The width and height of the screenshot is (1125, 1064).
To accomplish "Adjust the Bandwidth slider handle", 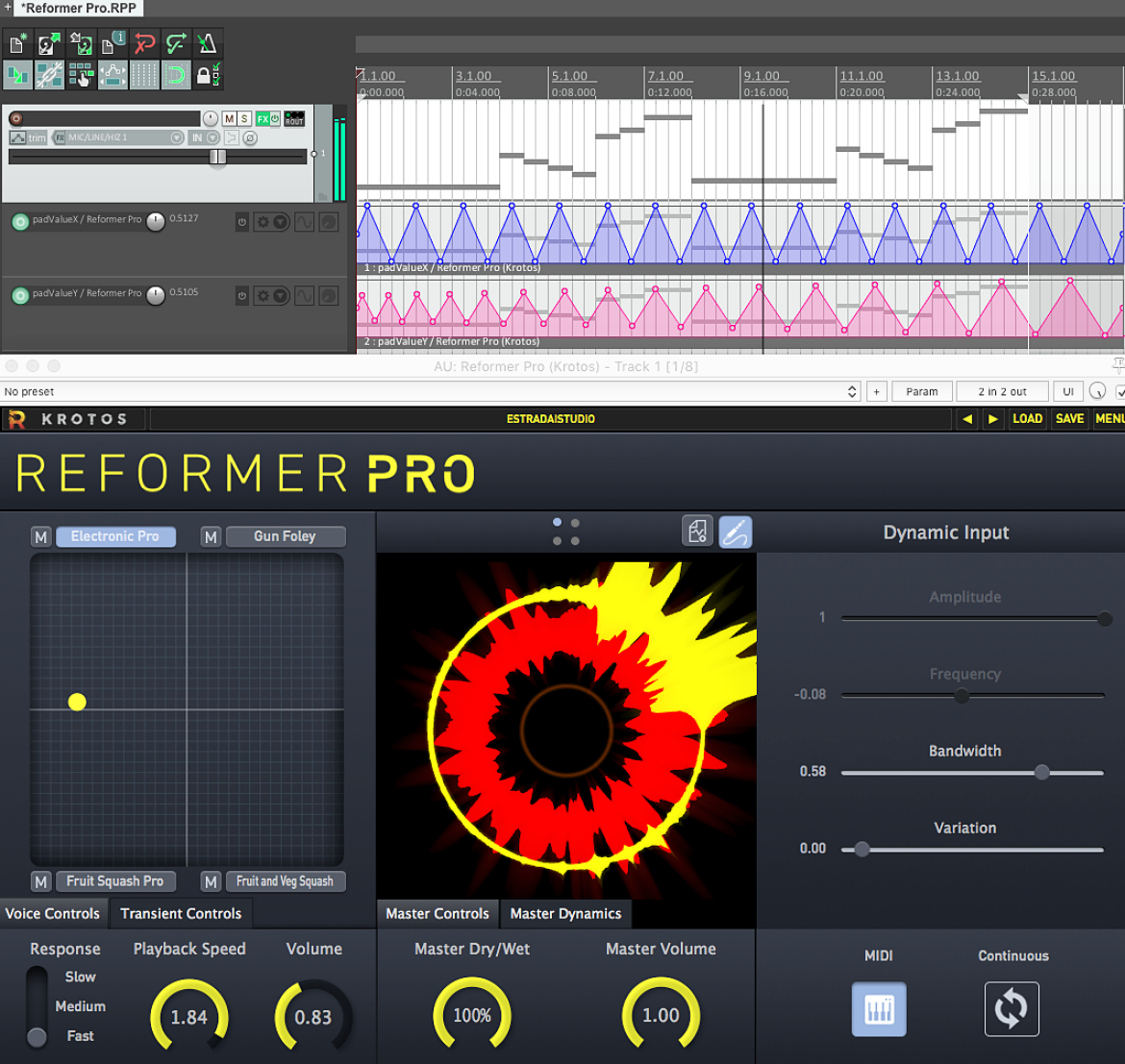I will 1041,772.
